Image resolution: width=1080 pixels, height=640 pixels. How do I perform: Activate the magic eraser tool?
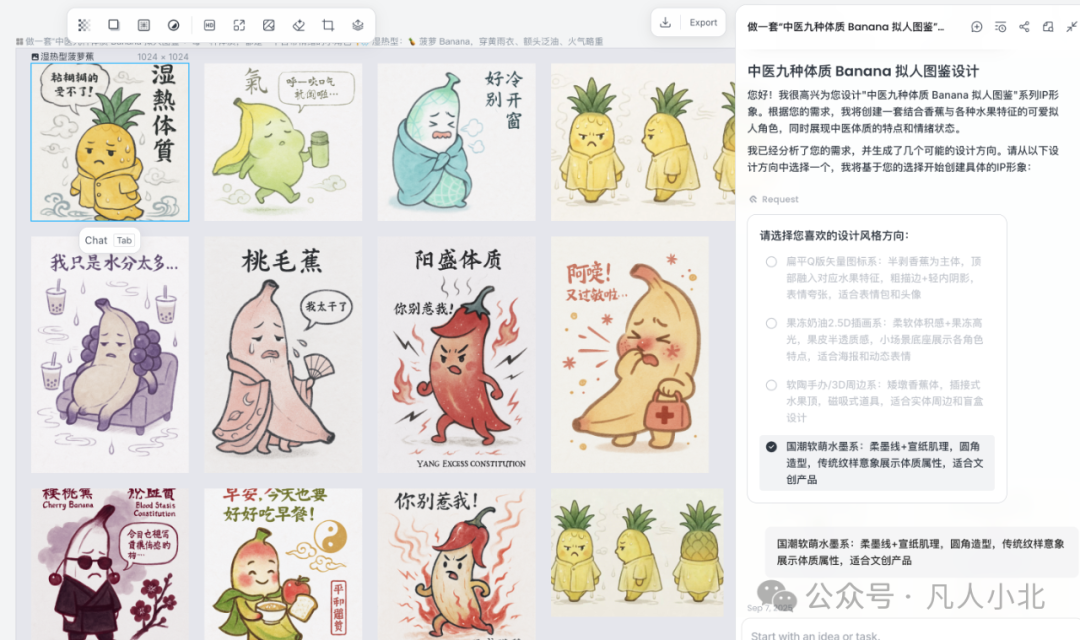[298, 25]
